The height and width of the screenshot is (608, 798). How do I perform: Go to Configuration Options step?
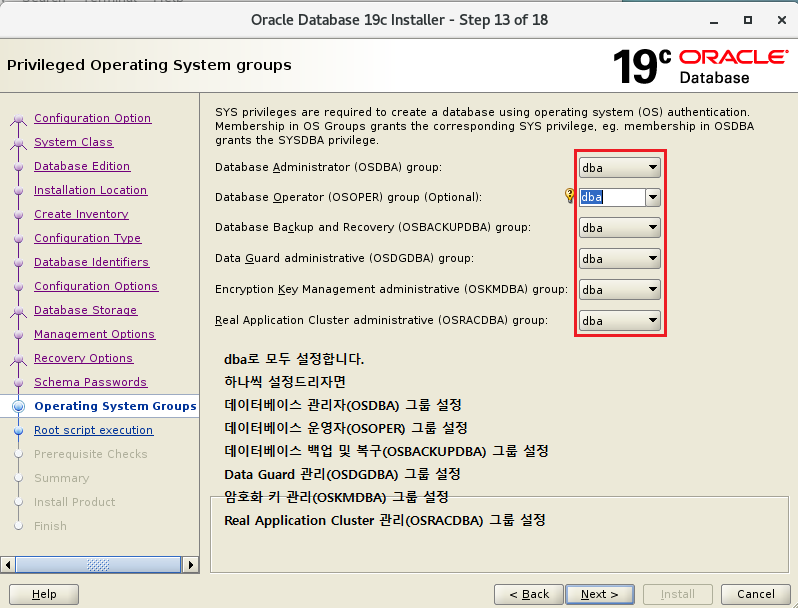point(96,285)
